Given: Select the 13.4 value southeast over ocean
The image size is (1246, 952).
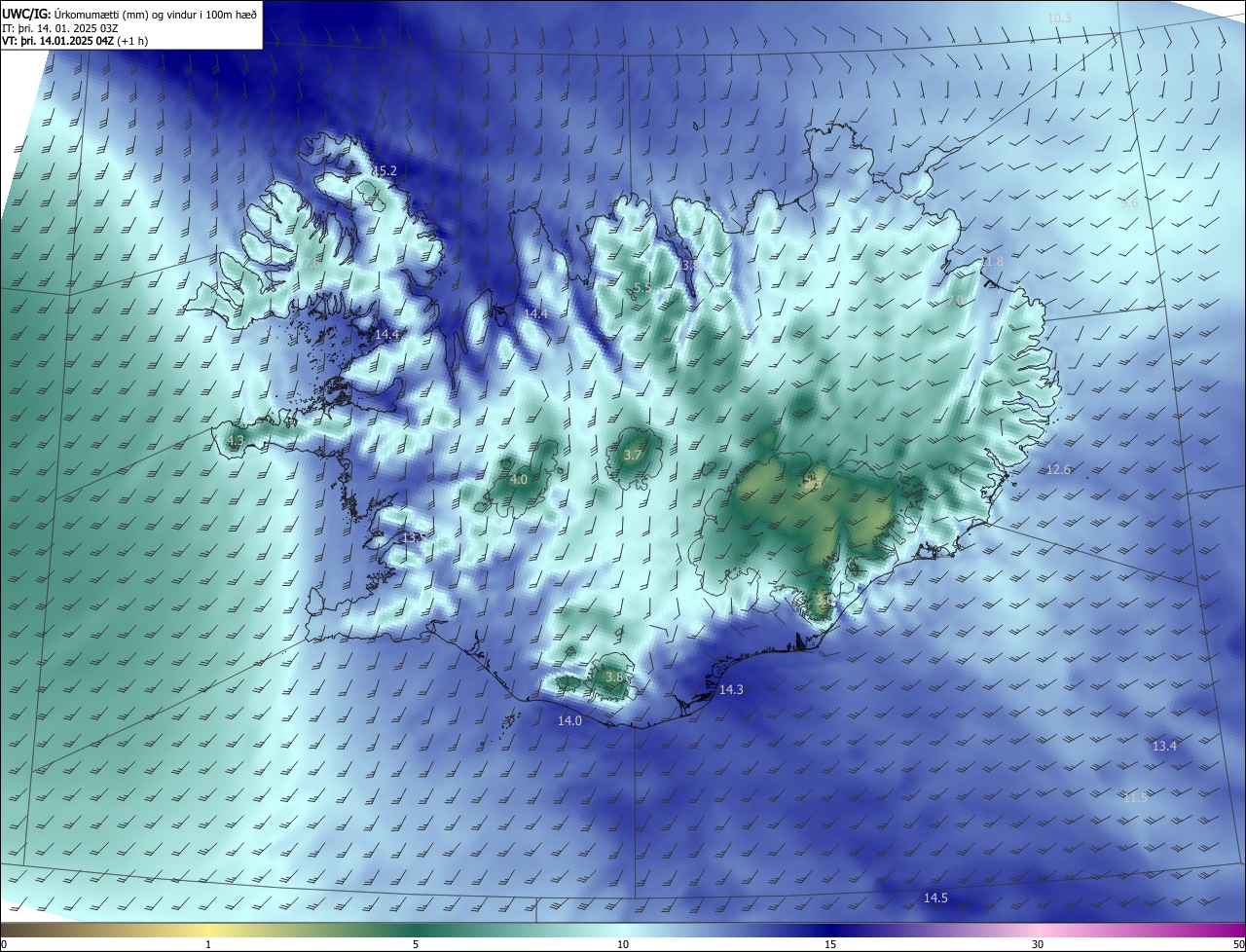Looking at the screenshot, I should pos(1164,746).
